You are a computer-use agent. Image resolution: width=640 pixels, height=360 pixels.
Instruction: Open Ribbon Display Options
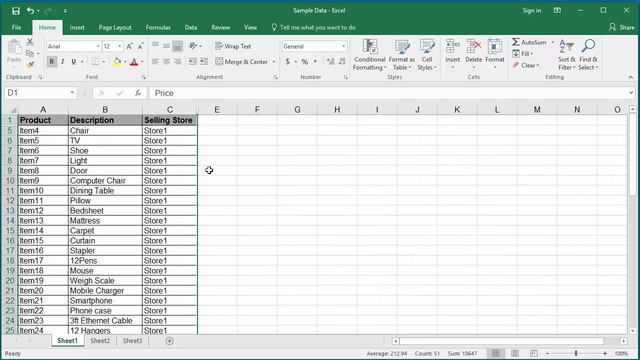click(x=557, y=11)
